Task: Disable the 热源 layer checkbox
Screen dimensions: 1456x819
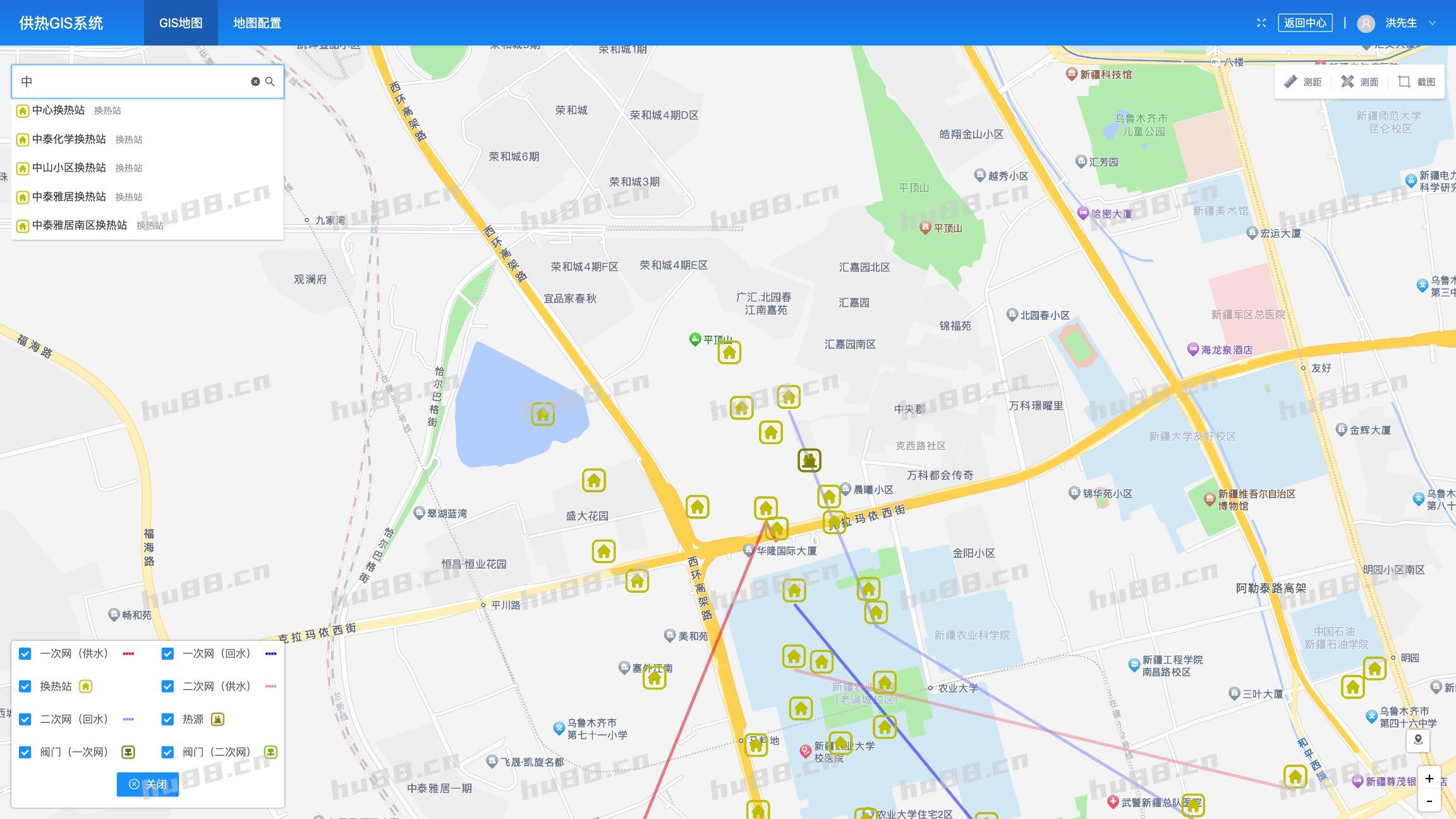Action: click(167, 719)
